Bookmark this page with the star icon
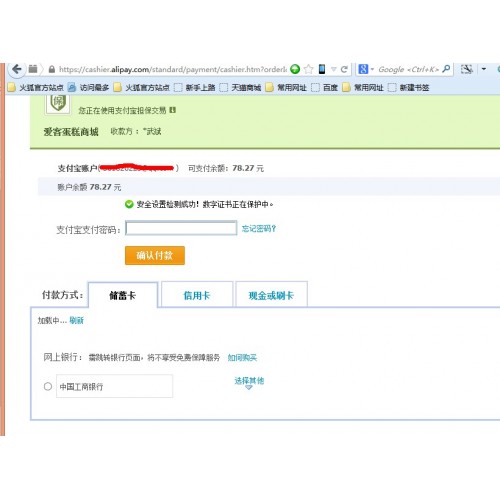Image resolution: width=500 pixels, height=500 pixels. (309, 69)
